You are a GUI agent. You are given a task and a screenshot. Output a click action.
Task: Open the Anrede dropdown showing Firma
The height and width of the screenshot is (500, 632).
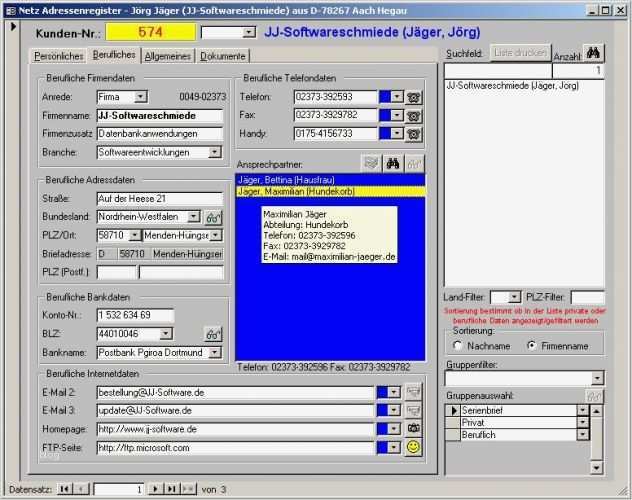pyautogui.click(x=141, y=97)
